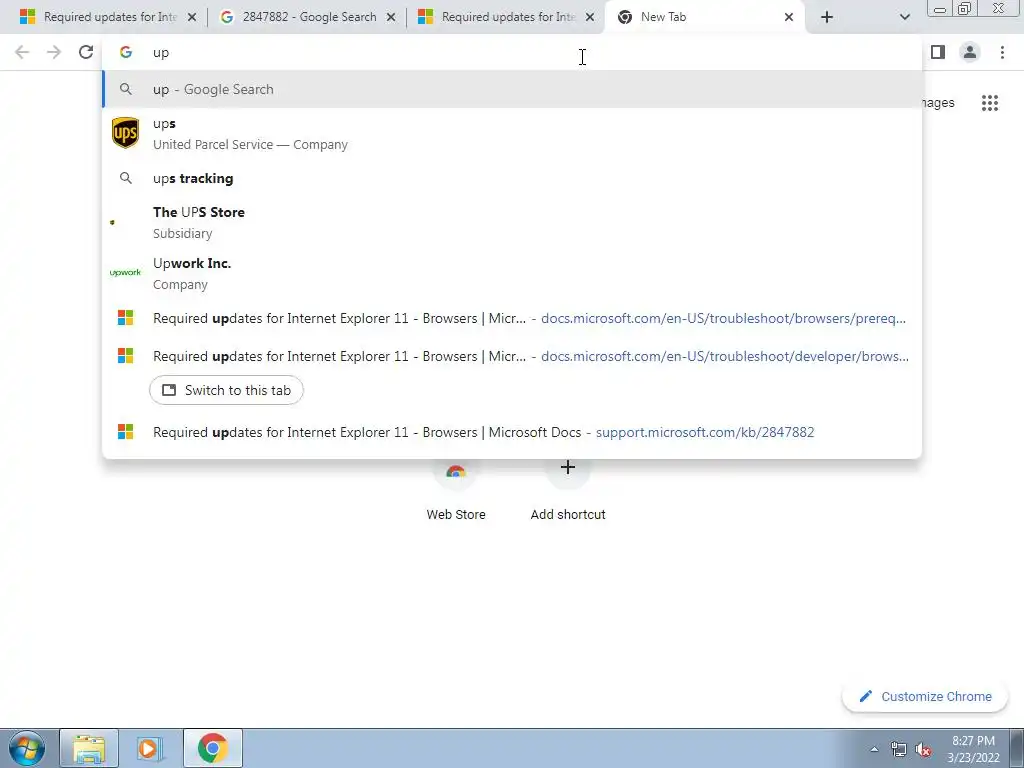Open the UPS shield logo suggestion icon
Screen dimensions: 1024x768
pyautogui.click(x=125, y=133)
